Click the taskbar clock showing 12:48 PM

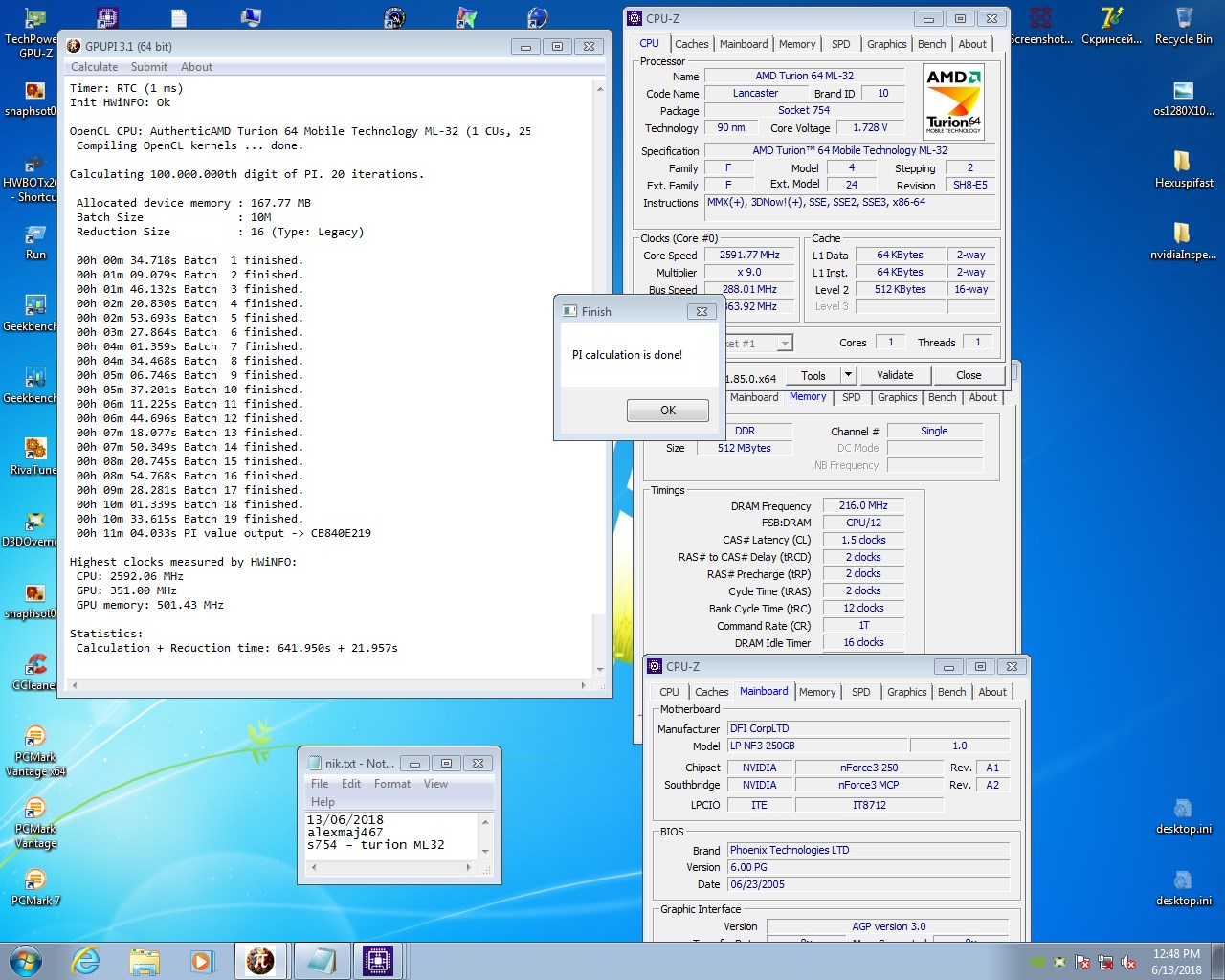click(1176, 954)
